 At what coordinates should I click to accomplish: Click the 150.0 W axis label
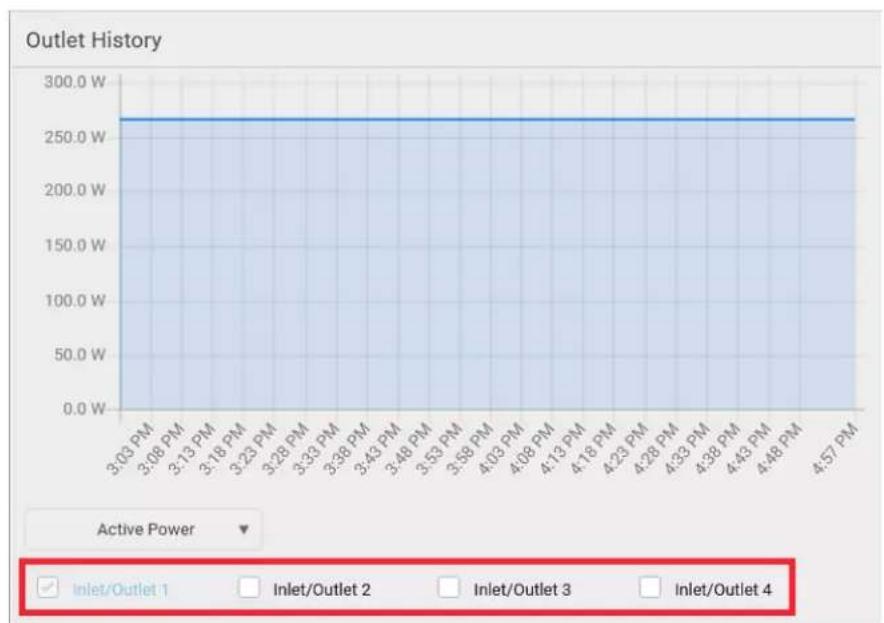(75, 246)
